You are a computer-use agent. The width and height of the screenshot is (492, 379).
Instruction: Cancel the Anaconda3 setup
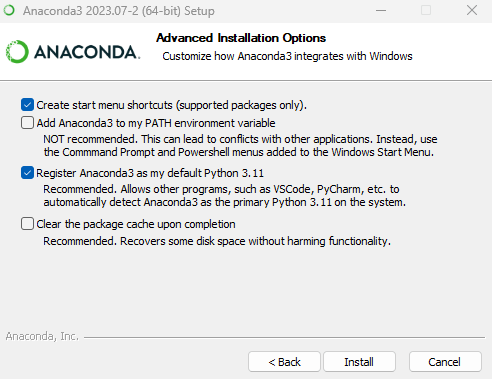(x=445, y=362)
